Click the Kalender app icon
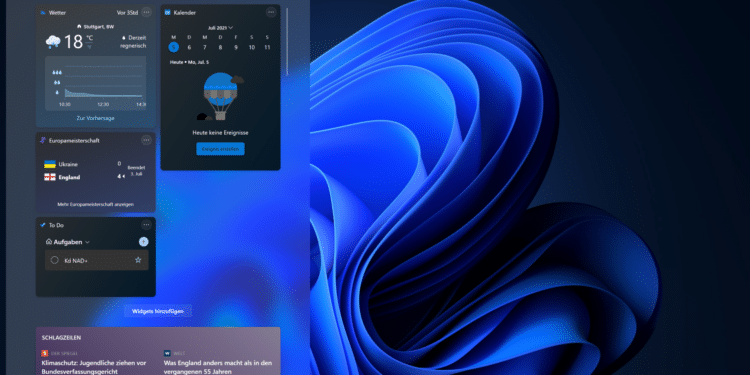This screenshot has width=750, height=375. 167,12
